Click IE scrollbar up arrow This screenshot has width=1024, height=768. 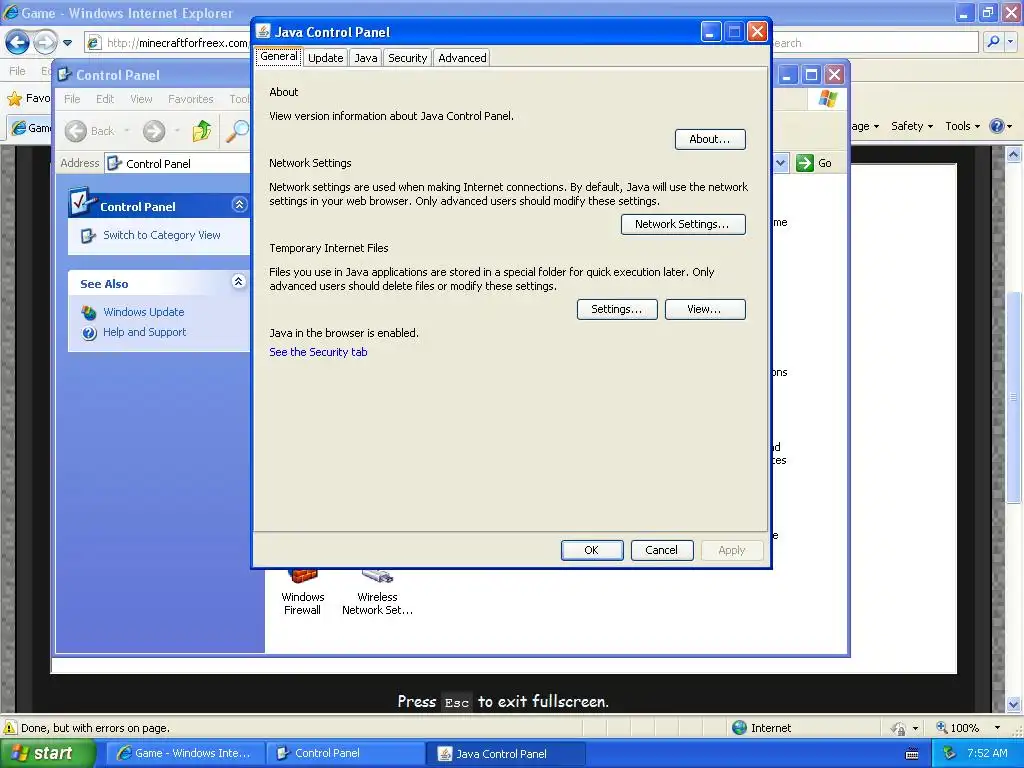point(1014,155)
